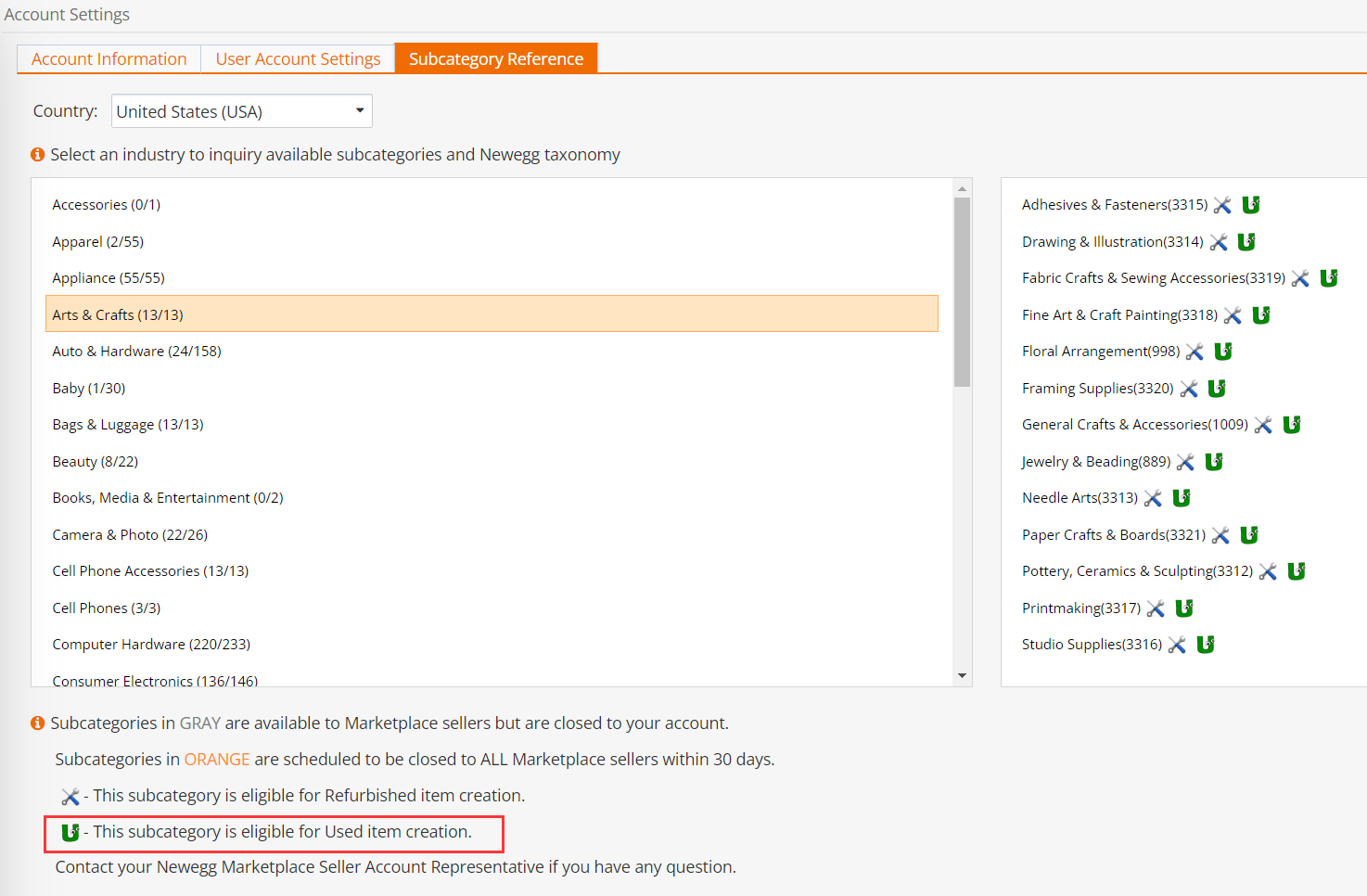Click Refurbished icon beside Needle Arts
1367x896 pixels.
click(1153, 498)
